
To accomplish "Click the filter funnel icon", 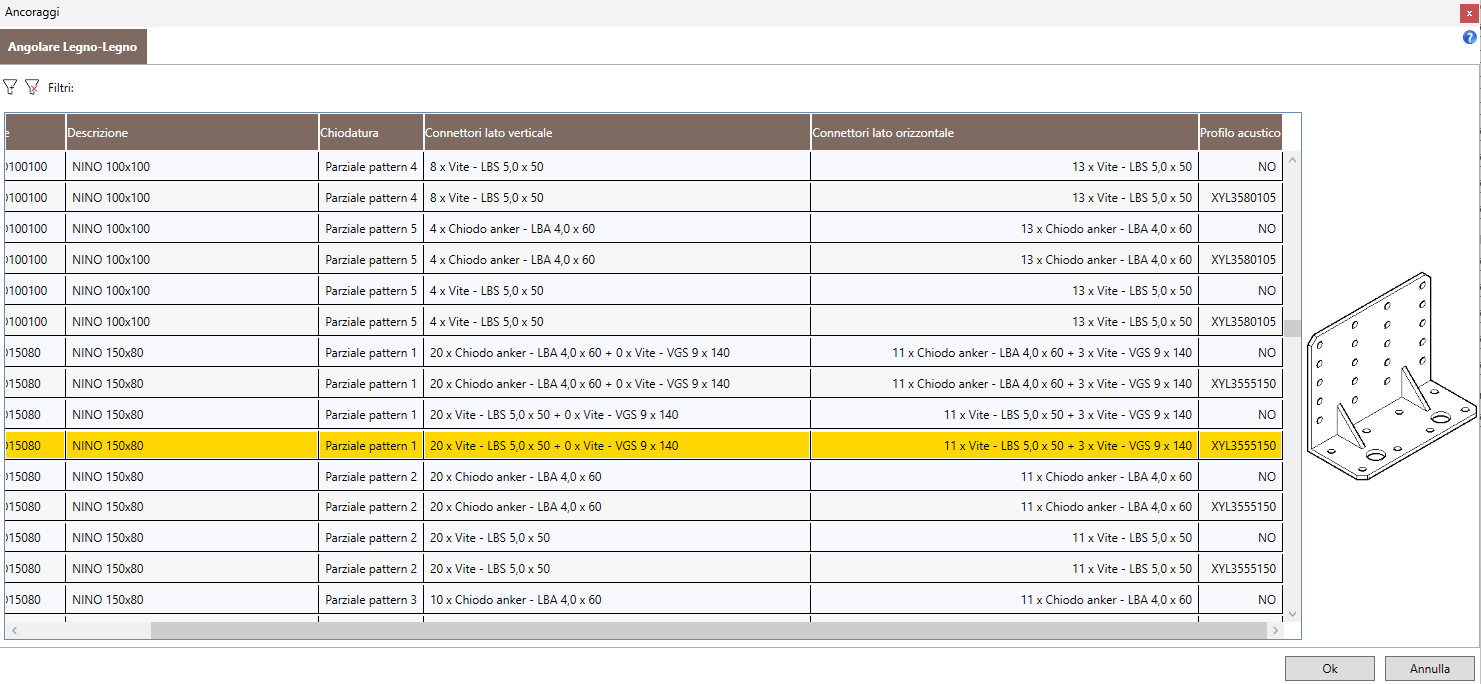I will 10,88.
